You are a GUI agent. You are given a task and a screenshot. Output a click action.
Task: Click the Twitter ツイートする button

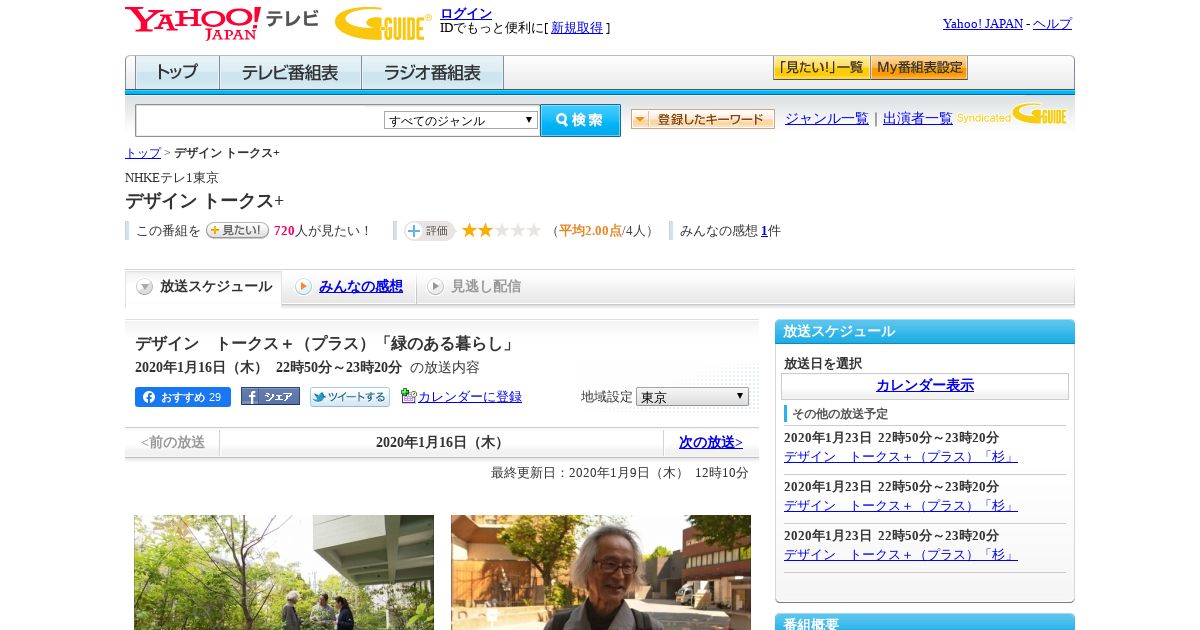350,397
